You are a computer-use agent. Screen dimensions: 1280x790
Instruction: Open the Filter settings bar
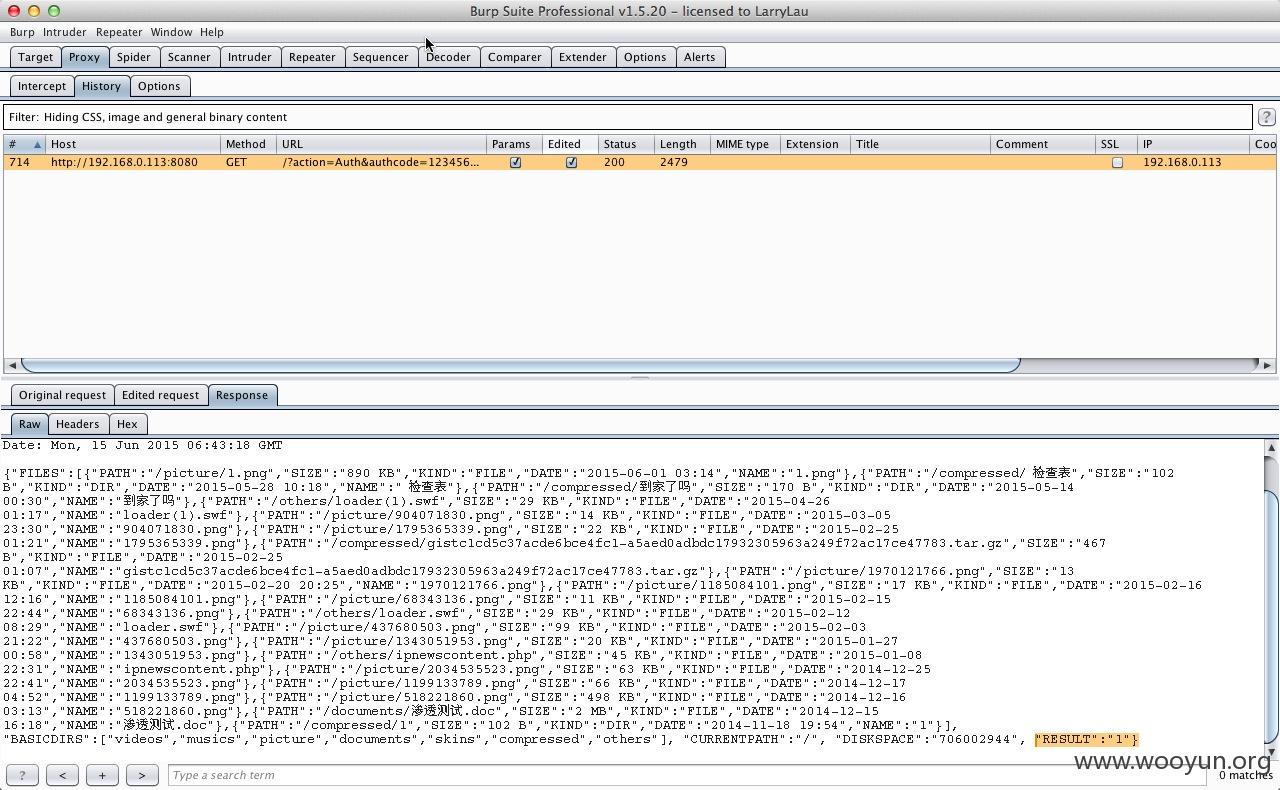click(x=627, y=117)
